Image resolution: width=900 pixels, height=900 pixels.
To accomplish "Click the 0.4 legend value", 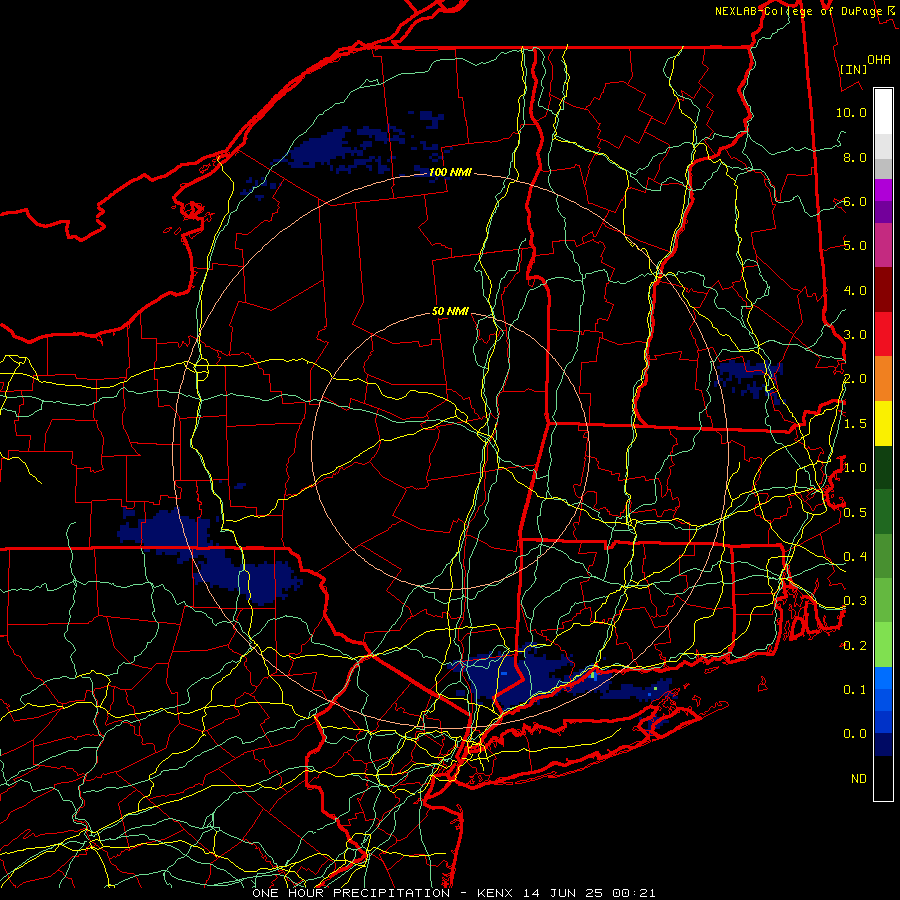I will coord(855,557).
